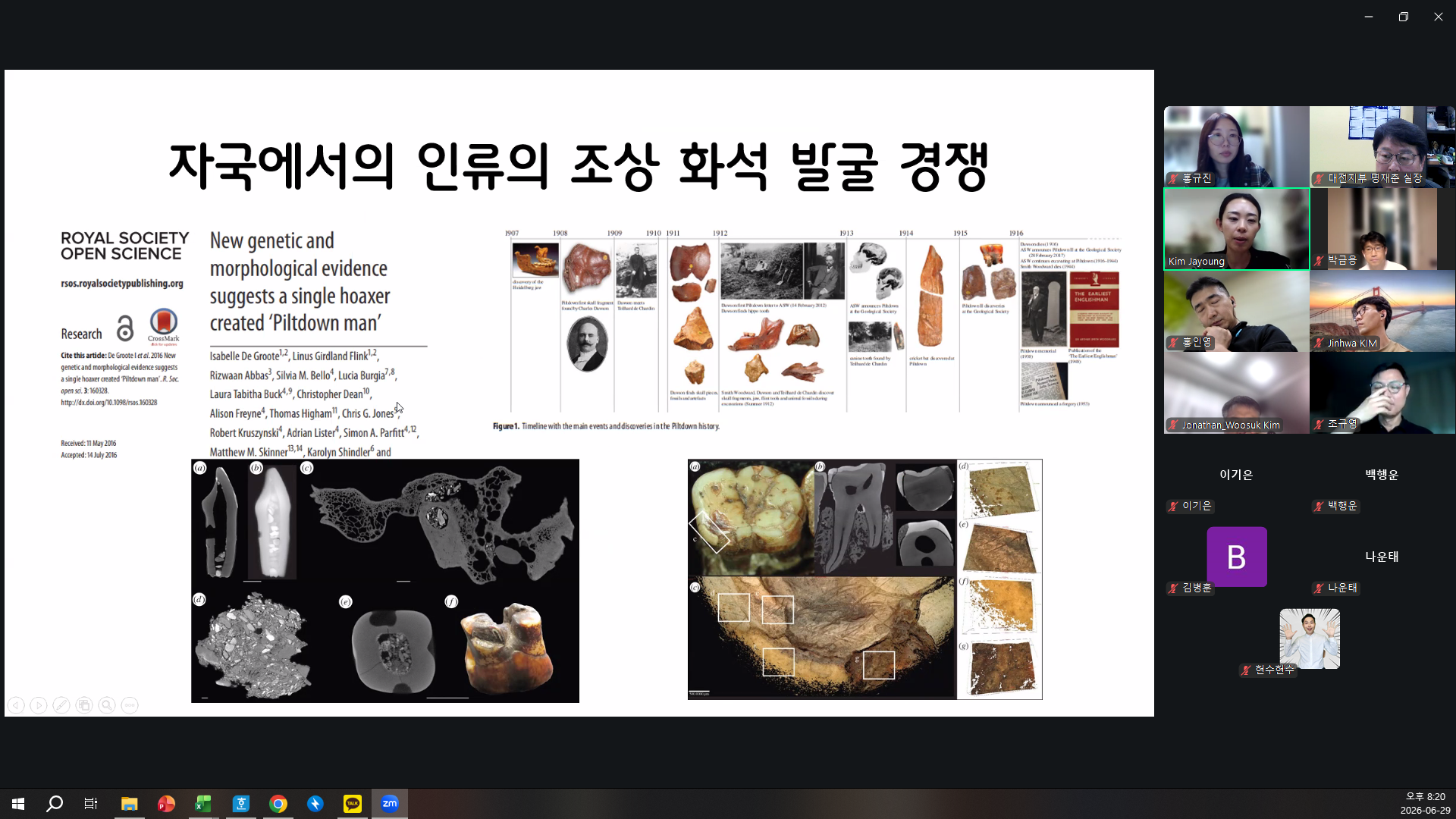1456x819 pixels.
Task: Click the Zoom icon on the taskbar
Action: click(390, 804)
